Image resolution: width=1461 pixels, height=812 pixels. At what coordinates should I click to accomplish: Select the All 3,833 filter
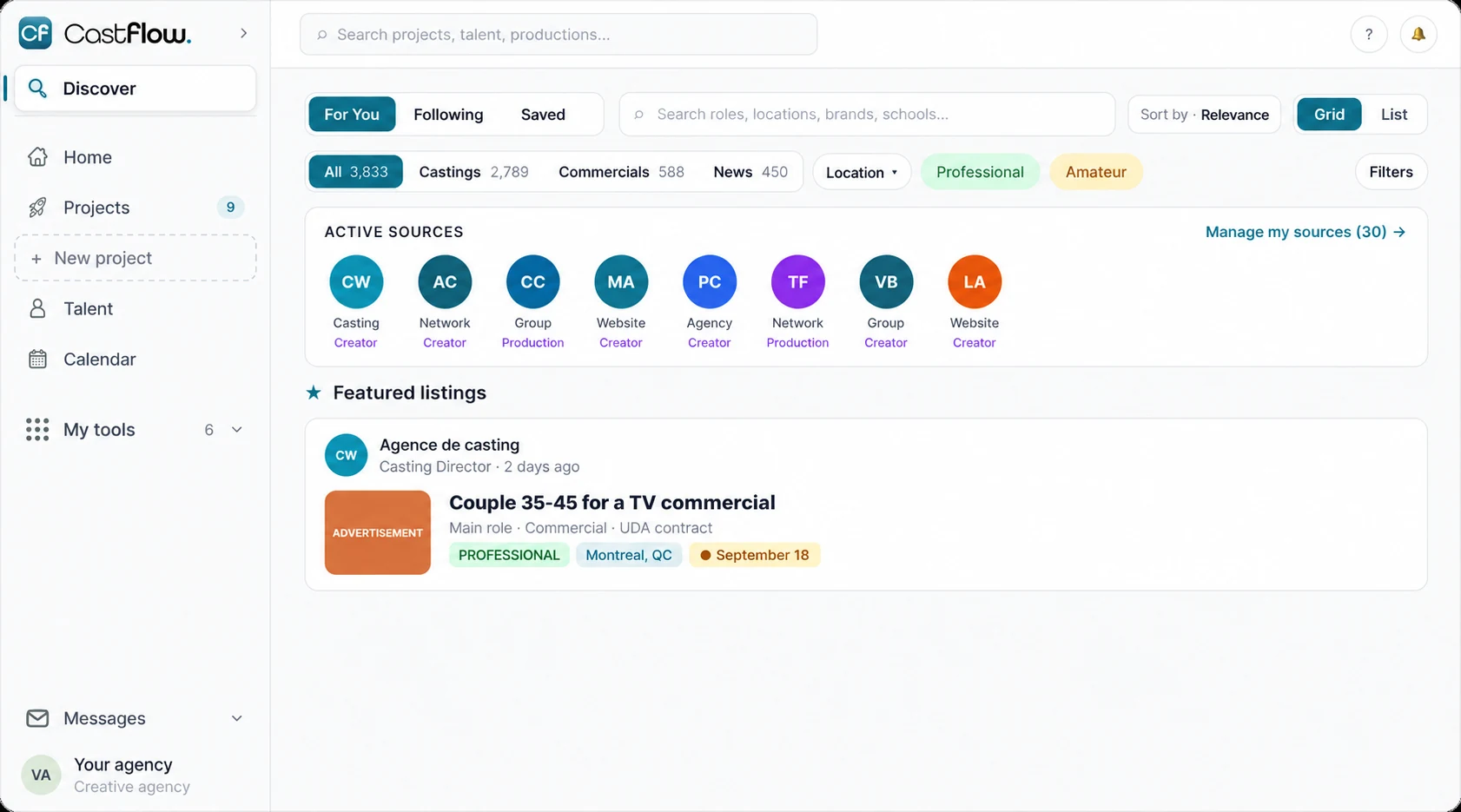(356, 172)
